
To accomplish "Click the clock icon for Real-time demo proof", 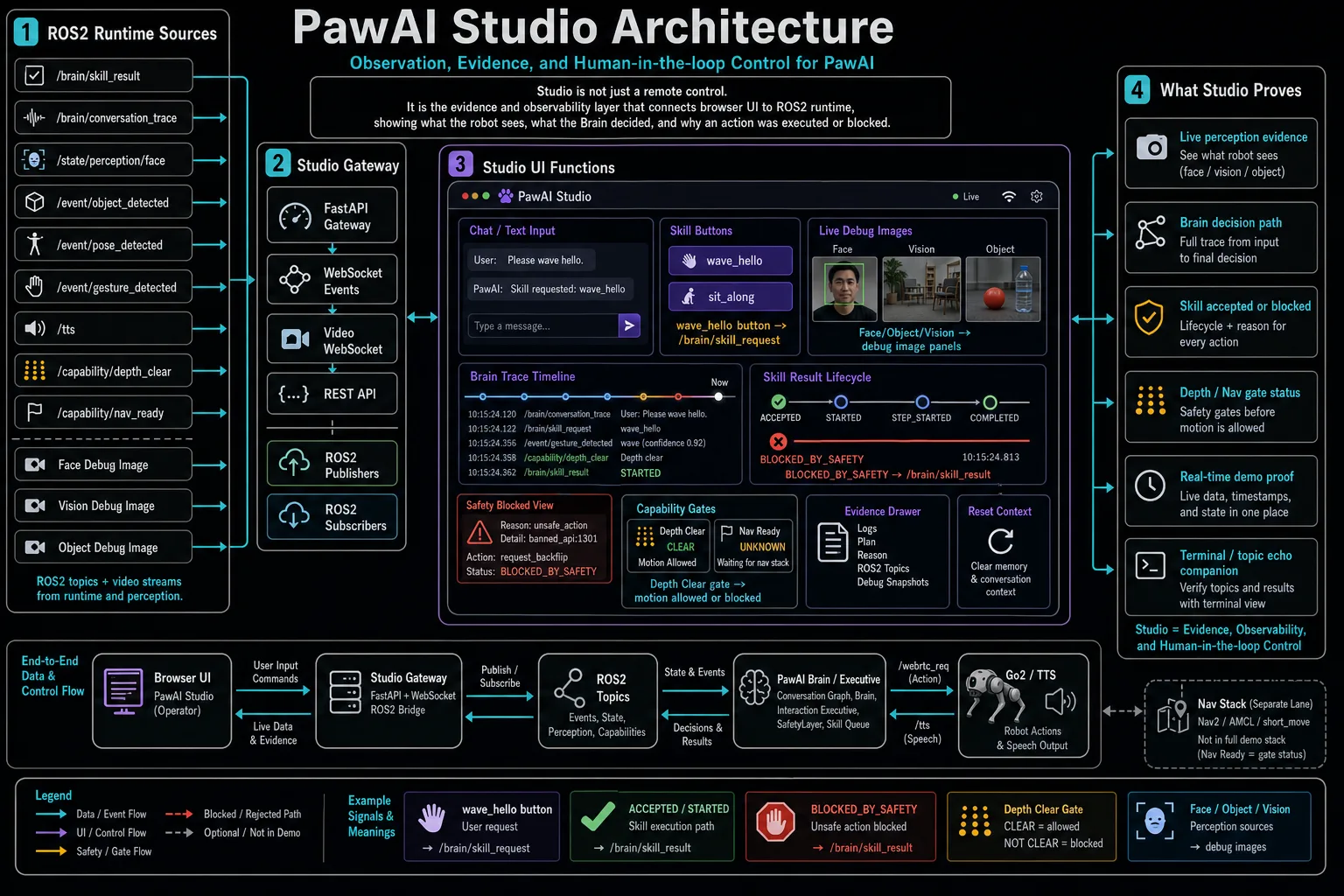I will (x=1150, y=485).
